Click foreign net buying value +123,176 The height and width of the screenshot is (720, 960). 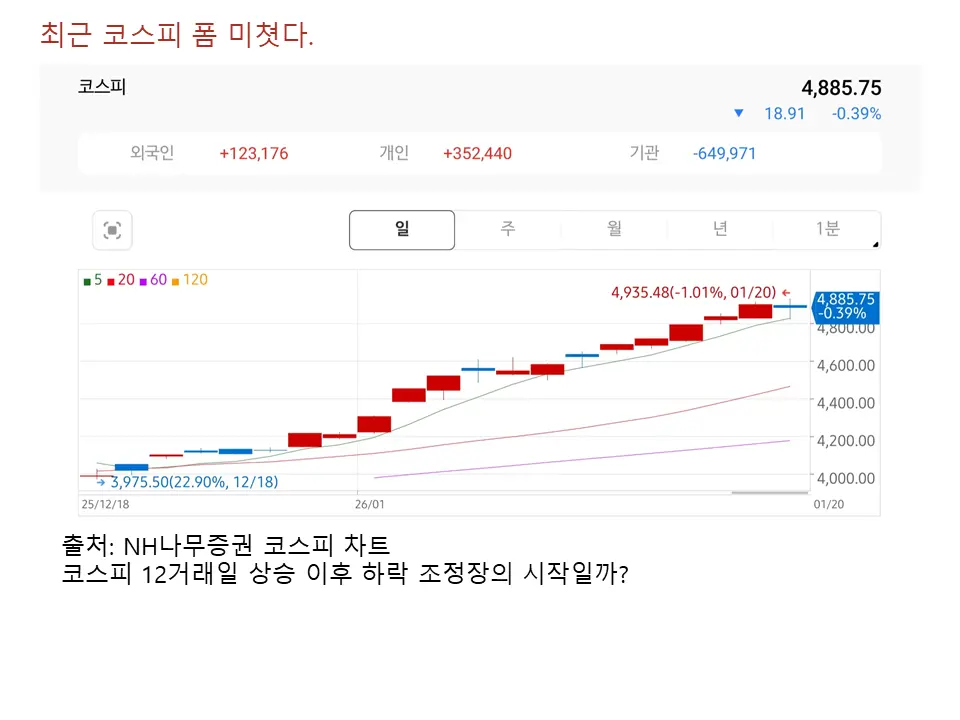(253, 154)
